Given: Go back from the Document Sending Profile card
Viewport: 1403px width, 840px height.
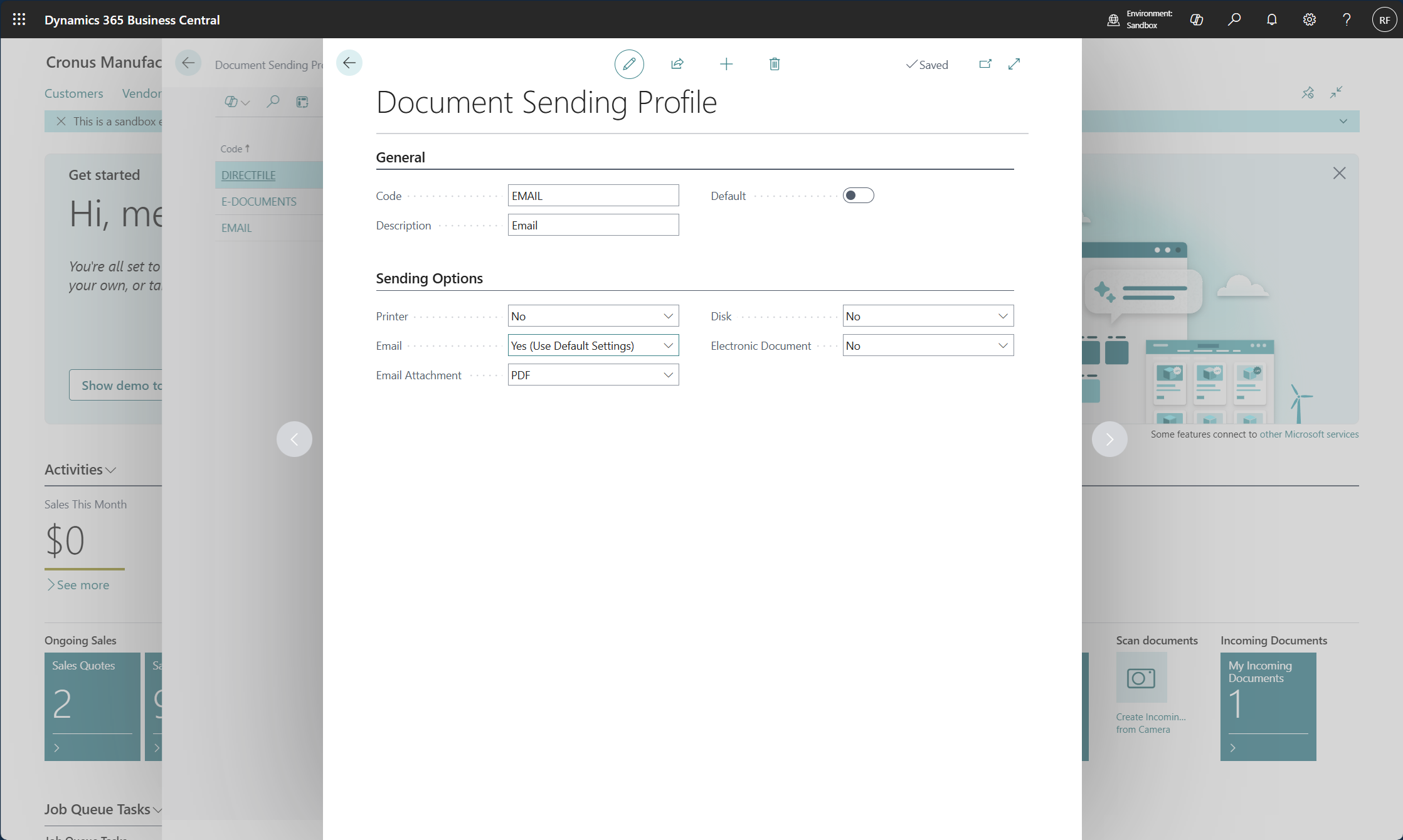Looking at the screenshot, I should tap(349, 63).
